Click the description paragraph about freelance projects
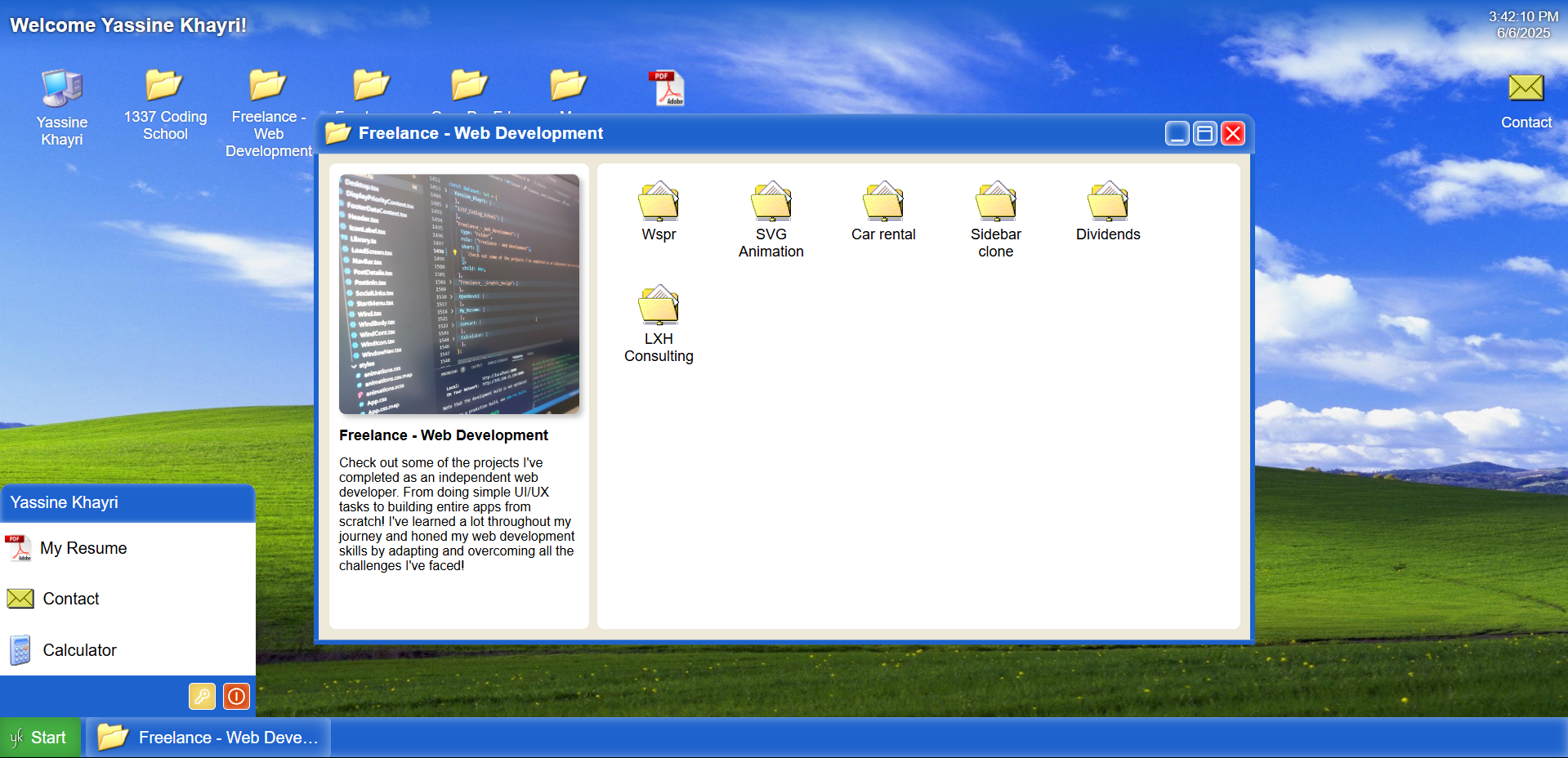Screen dimensions: 1568x758 458,514
